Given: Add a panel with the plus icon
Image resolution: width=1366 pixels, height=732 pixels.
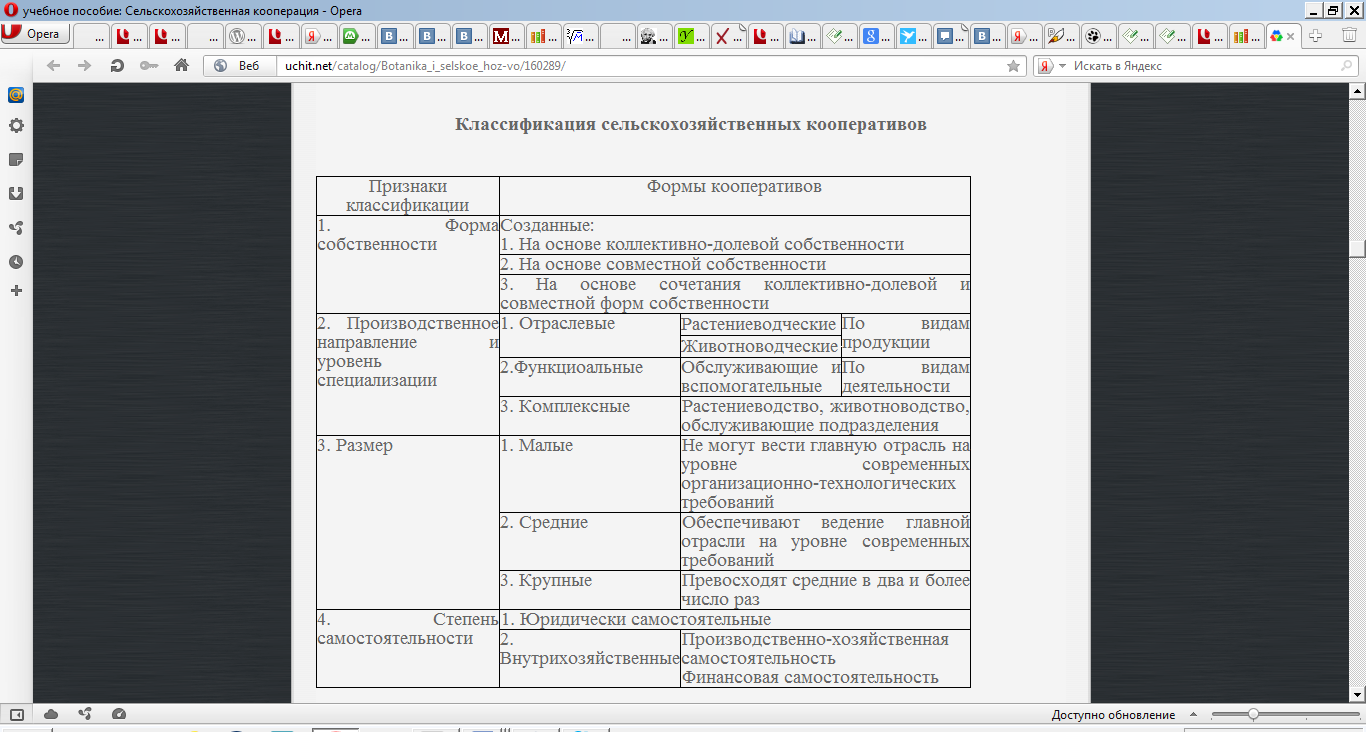Looking at the screenshot, I should click(x=16, y=291).
